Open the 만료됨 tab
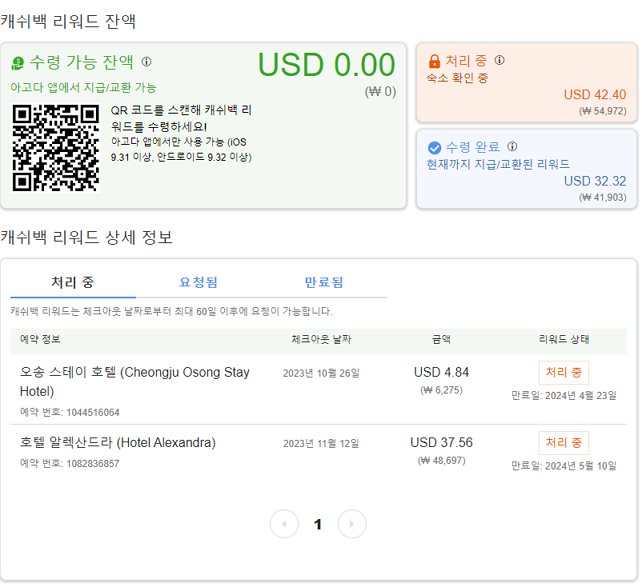 tap(324, 282)
